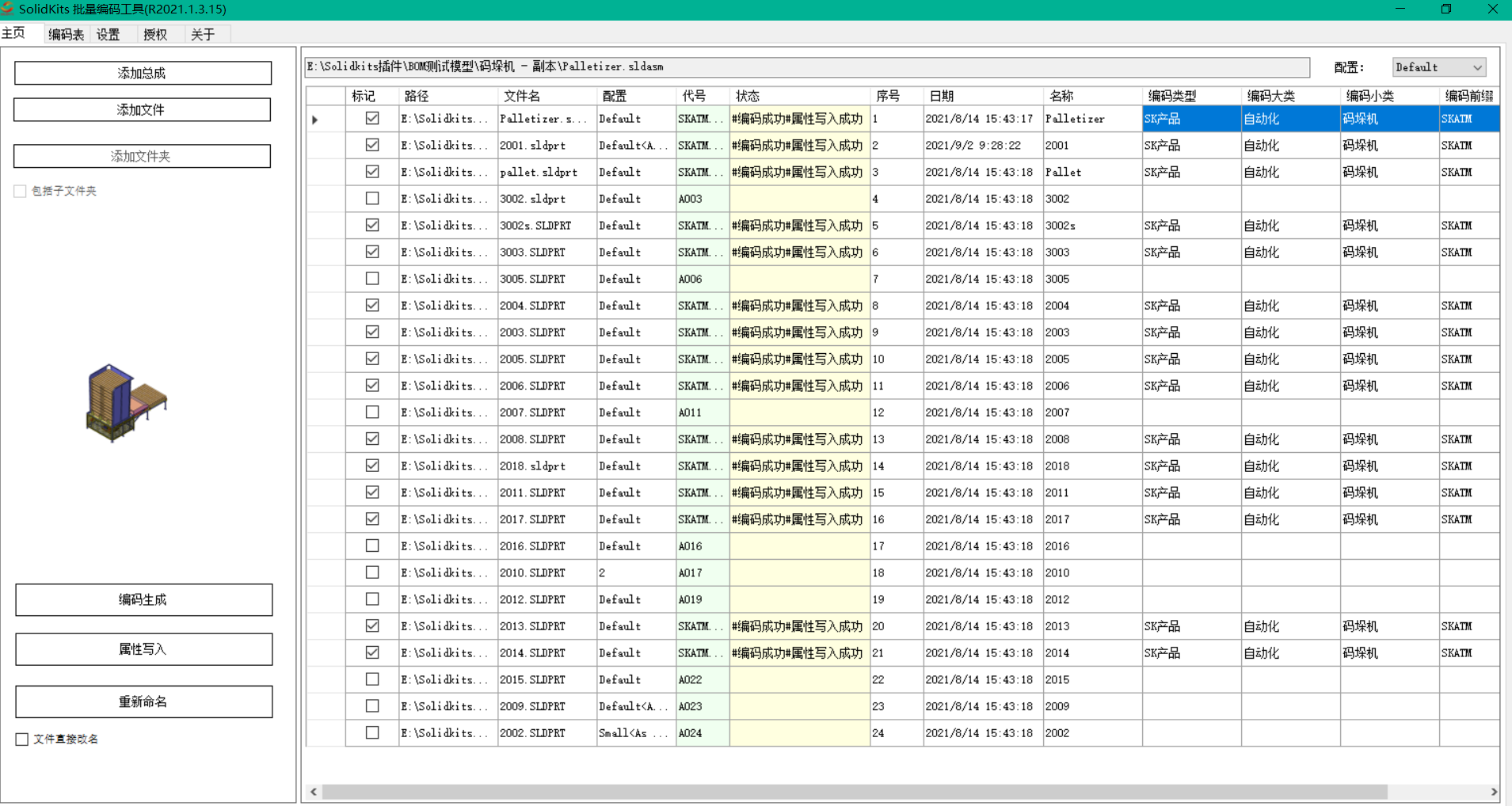Viewport: 1512px width, 806px height.
Task: Switch to the 编码表 tab
Action: point(66,34)
